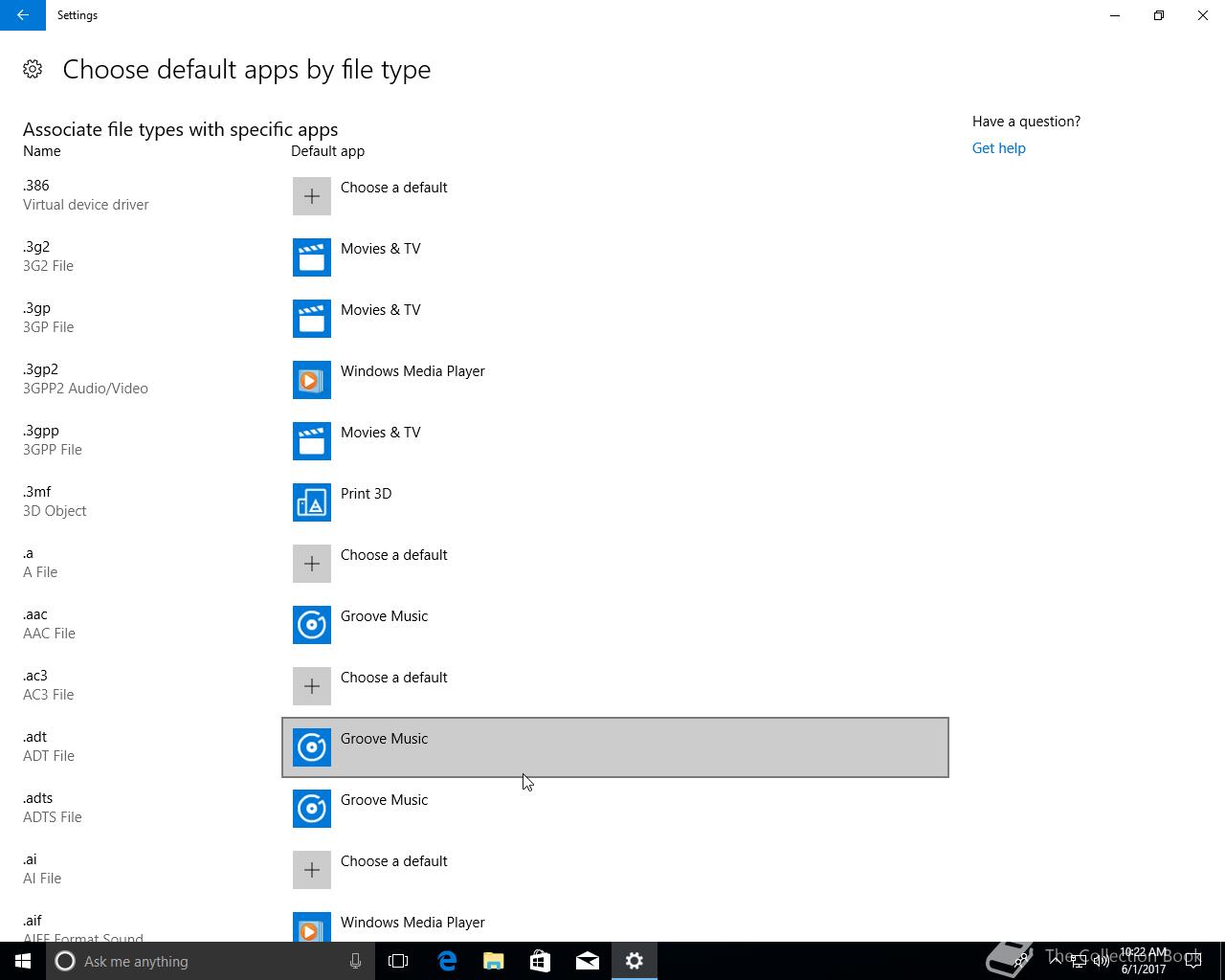Open the Store app from taskbar
1225x980 pixels.
[541, 961]
